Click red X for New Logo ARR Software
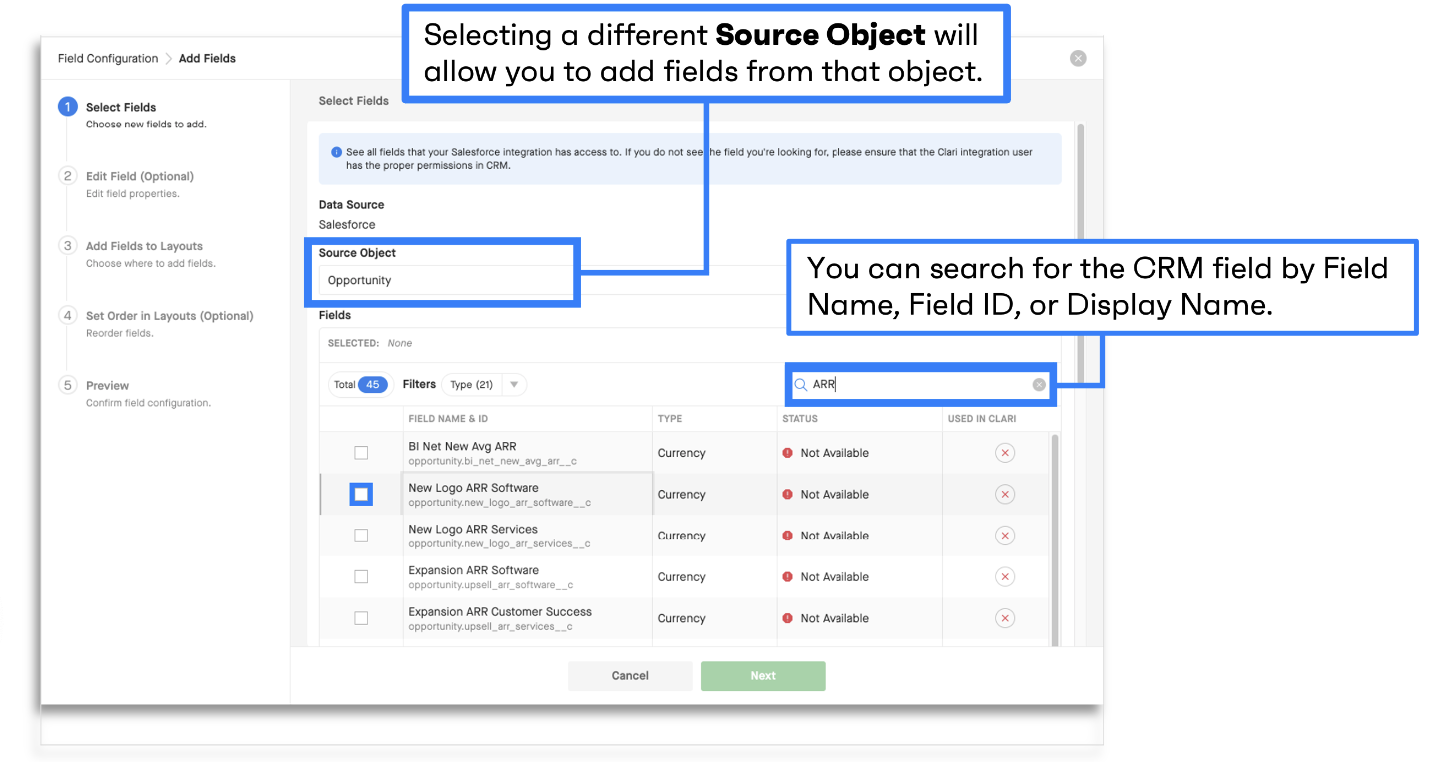The image size is (1436, 762). (1005, 494)
